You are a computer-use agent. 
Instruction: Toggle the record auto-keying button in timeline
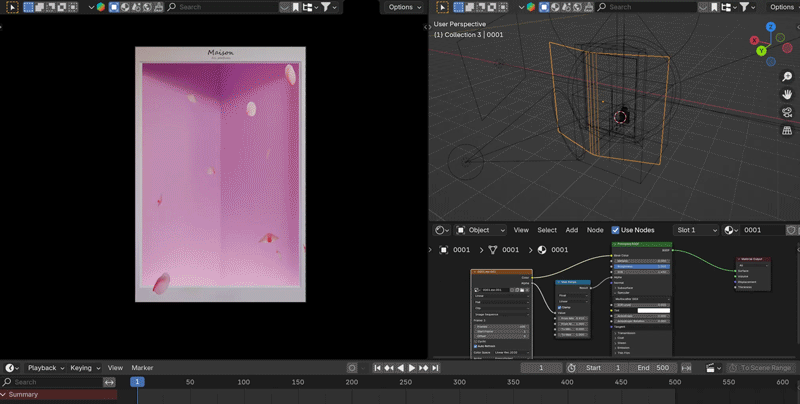[x=352, y=368]
